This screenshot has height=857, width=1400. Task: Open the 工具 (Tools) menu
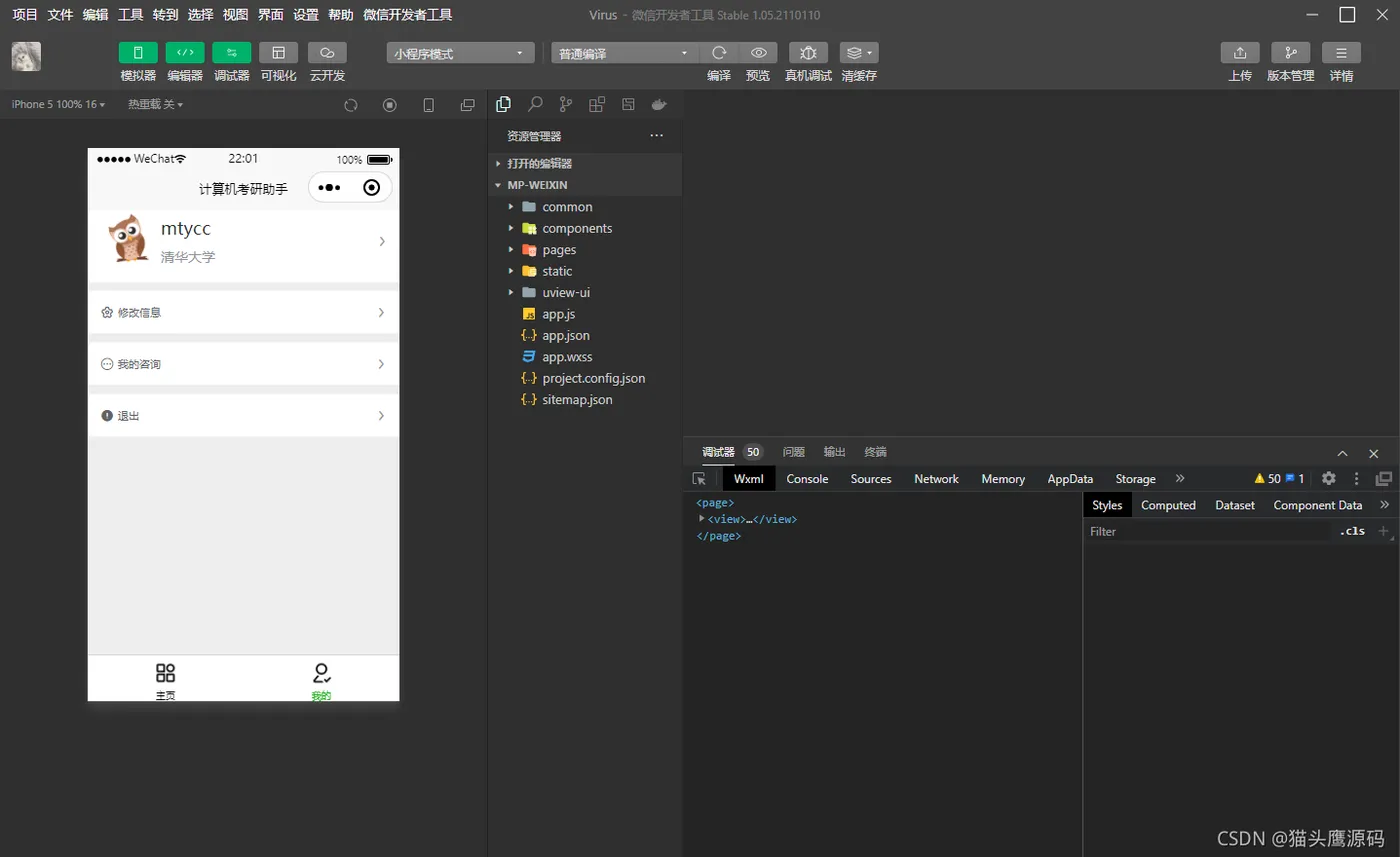pyautogui.click(x=130, y=15)
